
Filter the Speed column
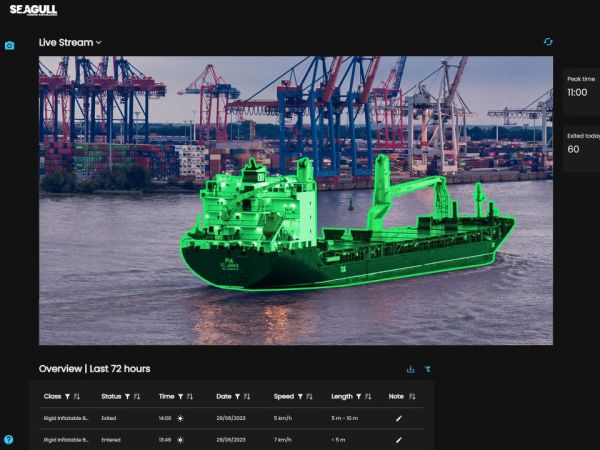coord(300,396)
